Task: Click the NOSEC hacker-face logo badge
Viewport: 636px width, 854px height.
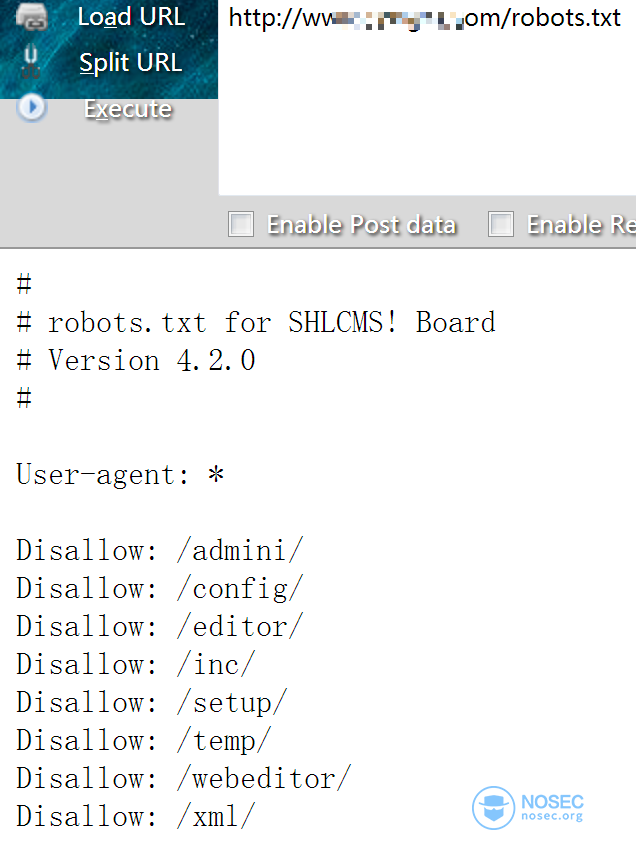Action: point(493,808)
